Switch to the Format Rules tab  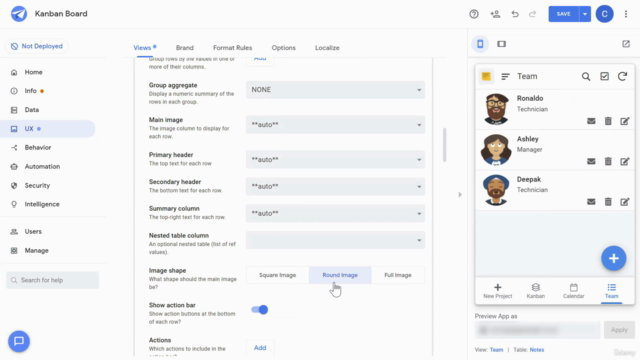(233, 48)
